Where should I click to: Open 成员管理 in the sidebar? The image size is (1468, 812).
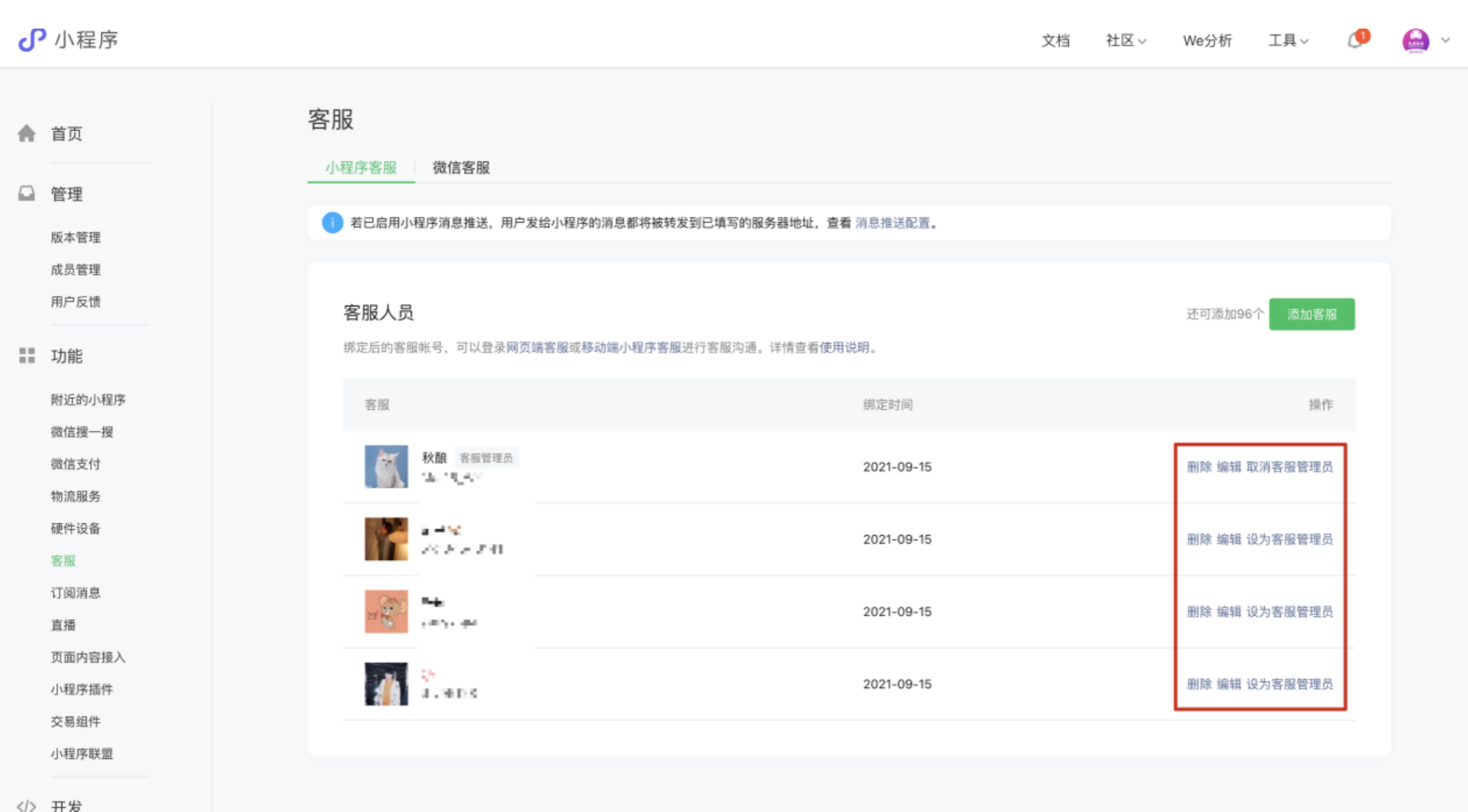[76, 270]
